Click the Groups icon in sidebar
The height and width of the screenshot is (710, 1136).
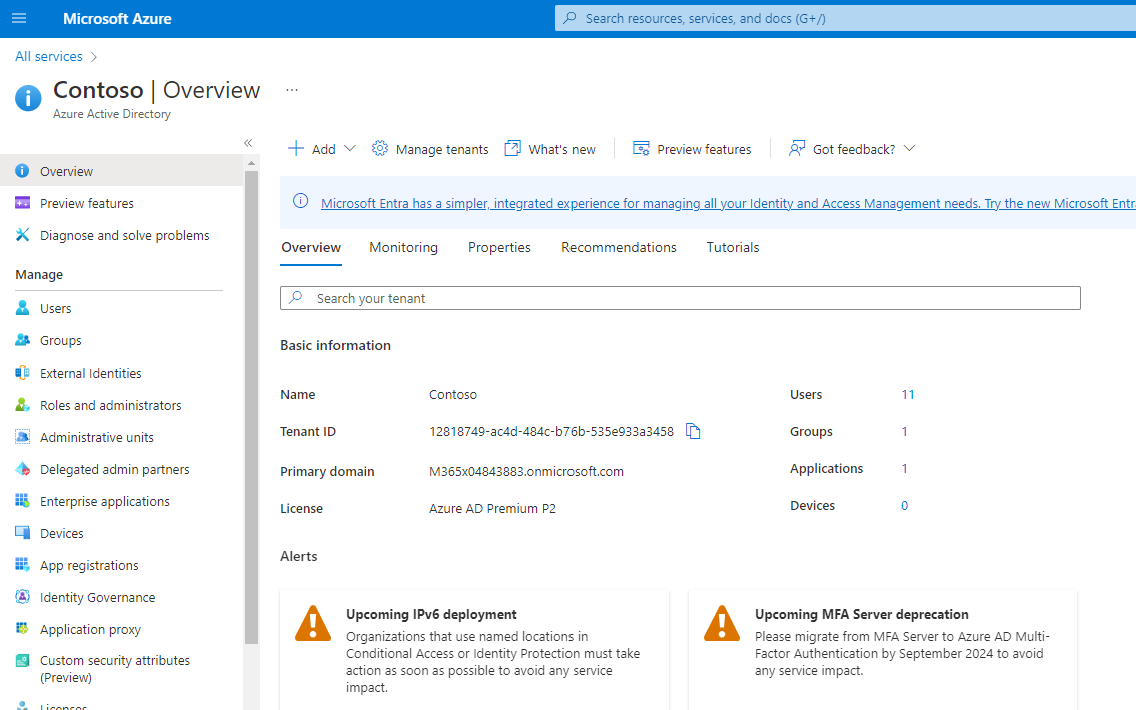[x=22, y=341]
